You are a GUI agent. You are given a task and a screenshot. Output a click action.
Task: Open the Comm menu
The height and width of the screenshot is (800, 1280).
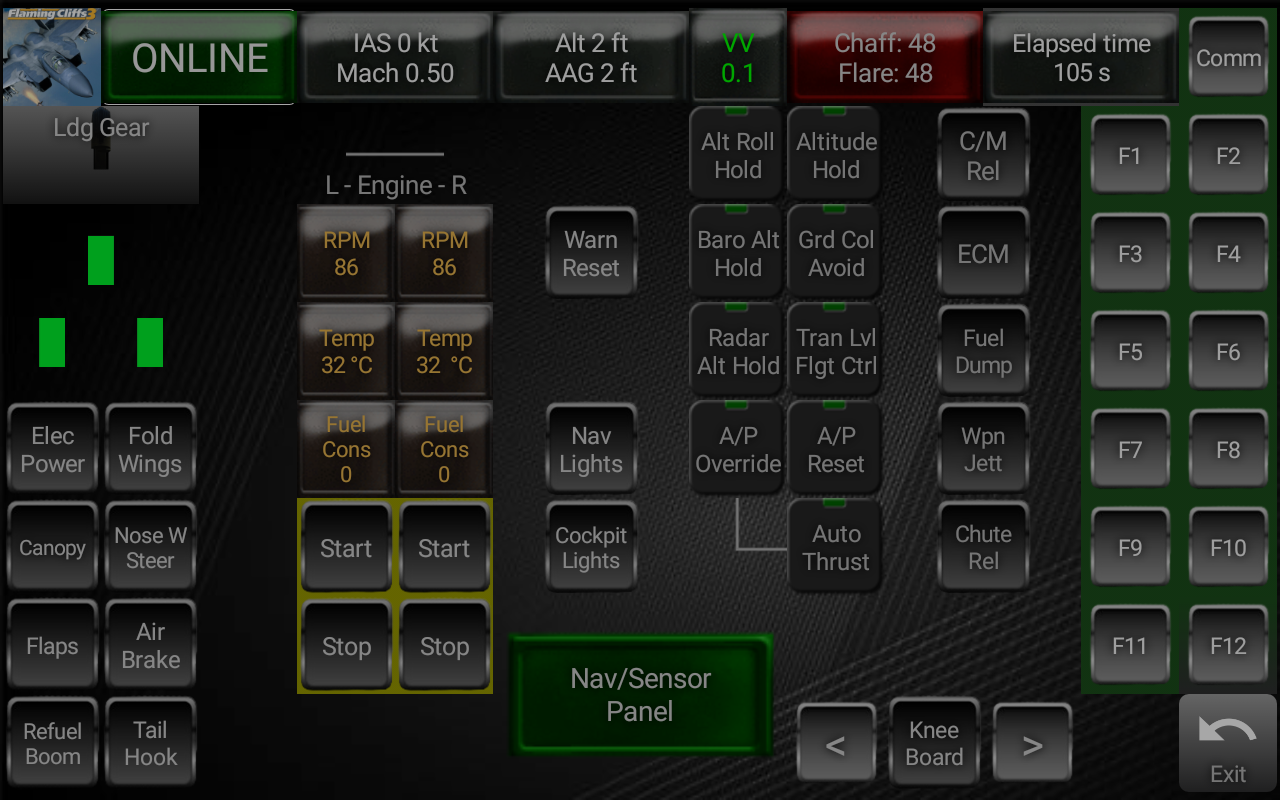click(1228, 58)
